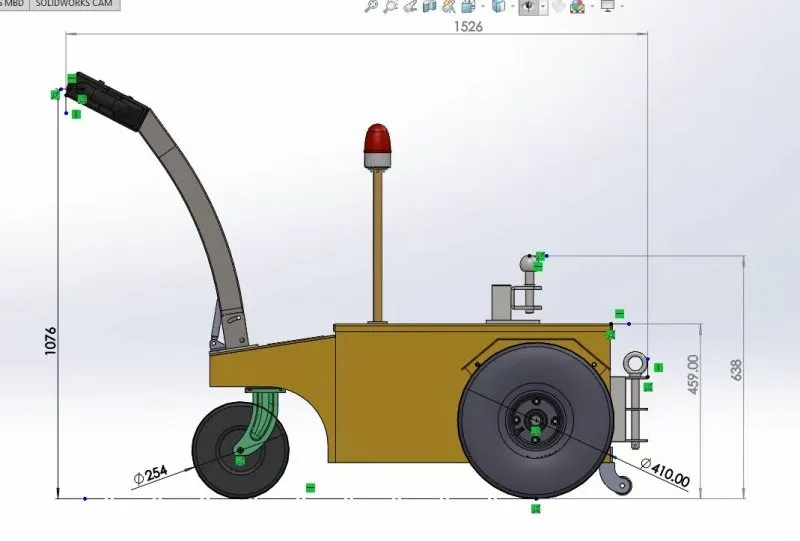This screenshot has width=800, height=541.
Task: Click the View Settings monitor icon
Action: point(606,6)
